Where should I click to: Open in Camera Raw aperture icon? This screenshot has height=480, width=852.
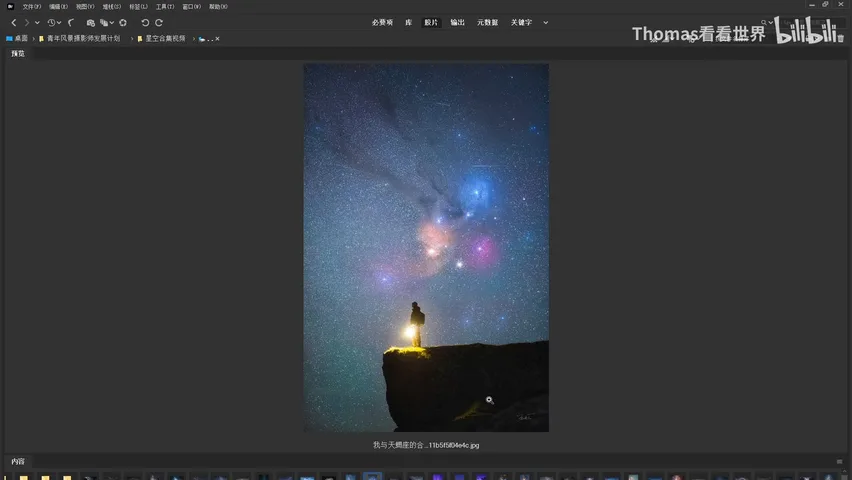point(123,23)
